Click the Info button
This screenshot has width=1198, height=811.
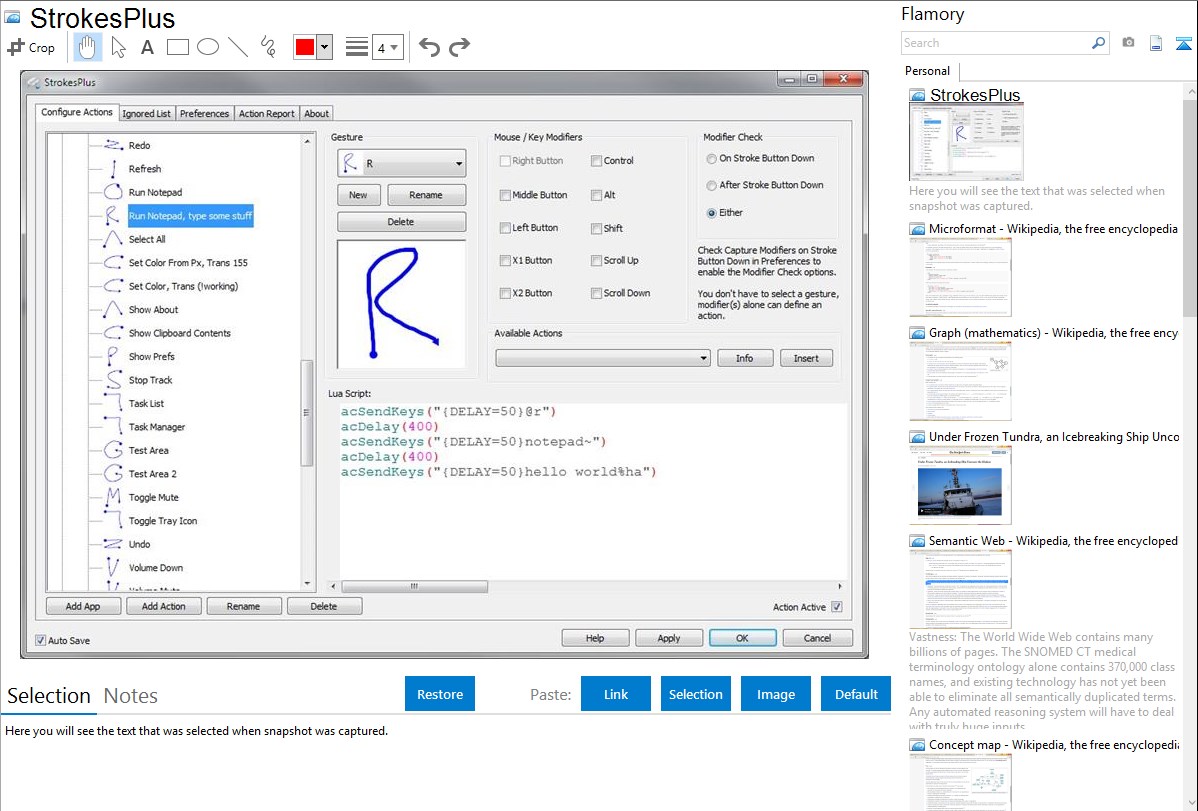744,358
